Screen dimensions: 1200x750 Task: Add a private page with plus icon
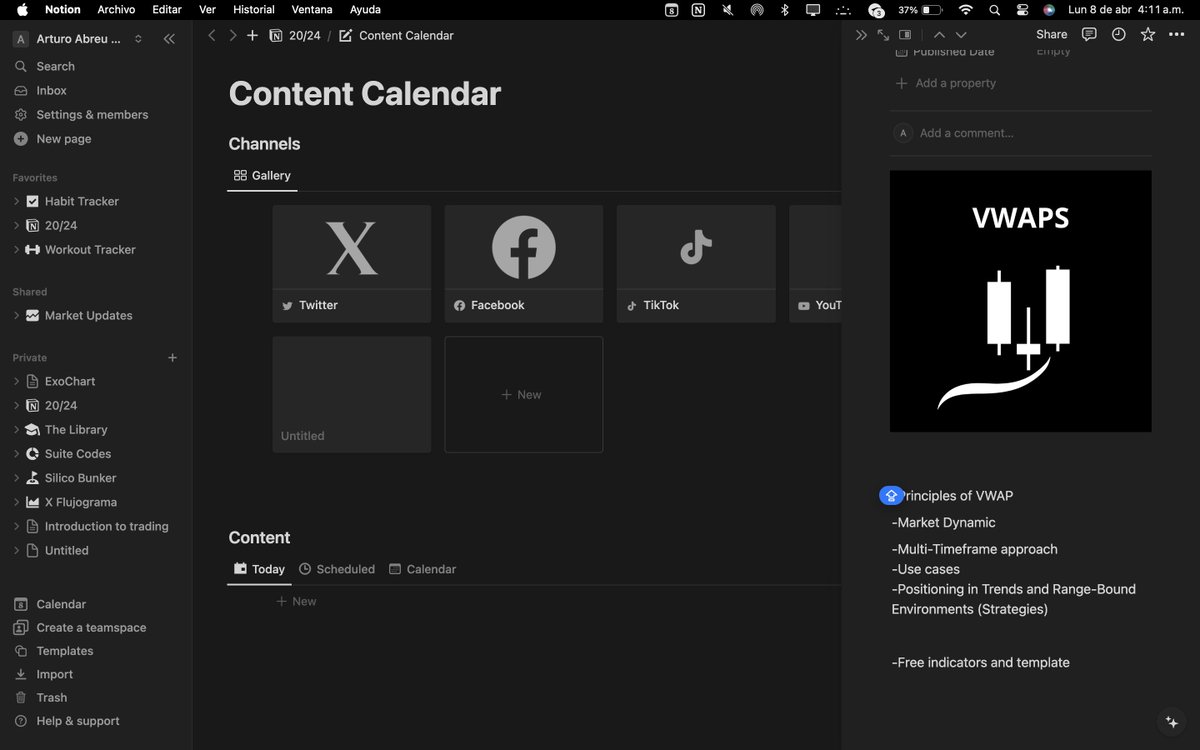coord(172,357)
